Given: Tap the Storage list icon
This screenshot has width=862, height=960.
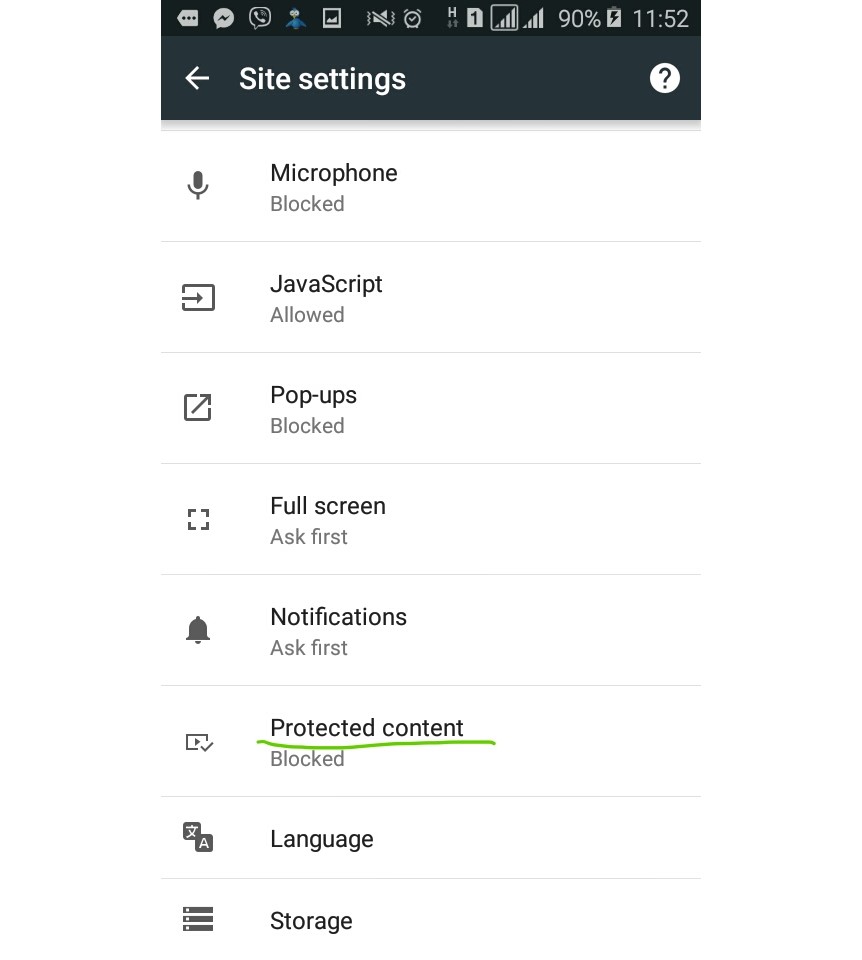Looking at the screenshot, I should [198, 919].
